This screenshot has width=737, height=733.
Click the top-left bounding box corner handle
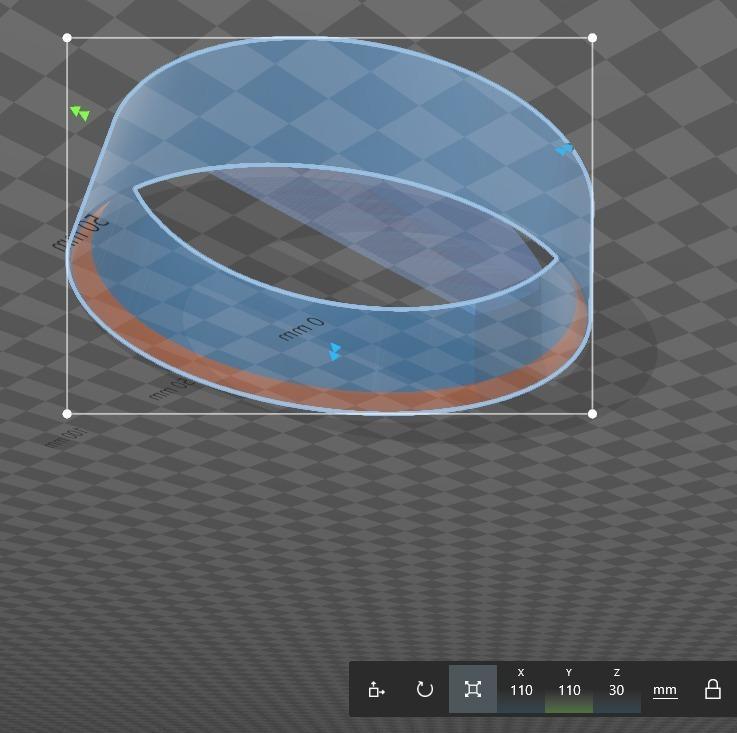tap(67, 38)
